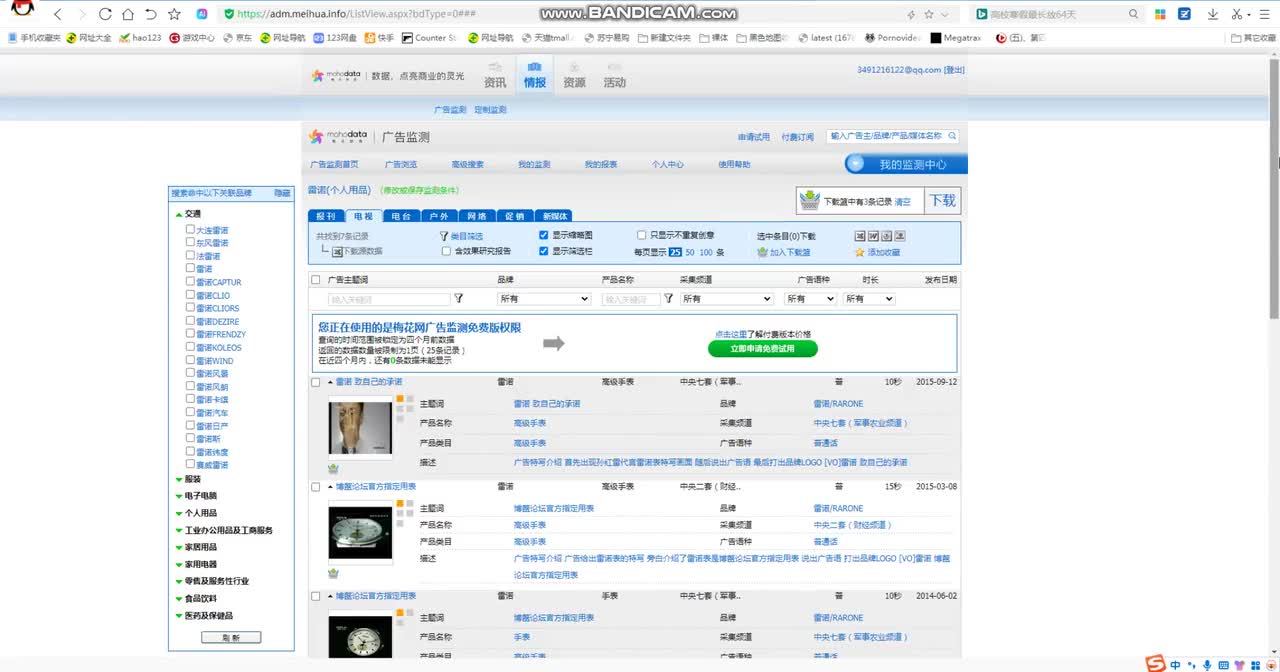Click the basket icon under the second ad thumbnail
This screenshot has height=672, width=1280.
[x=333, y=573]
